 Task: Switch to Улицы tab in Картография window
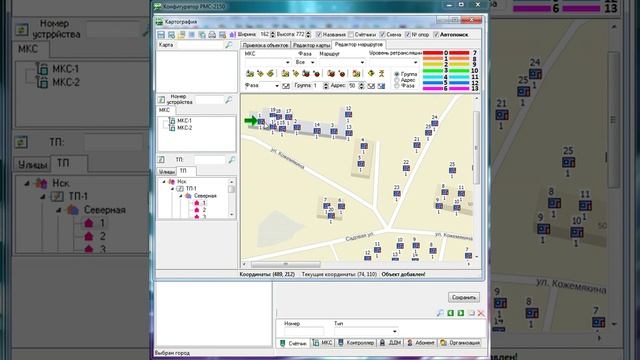pyautogui.click(x=167, y=172)
